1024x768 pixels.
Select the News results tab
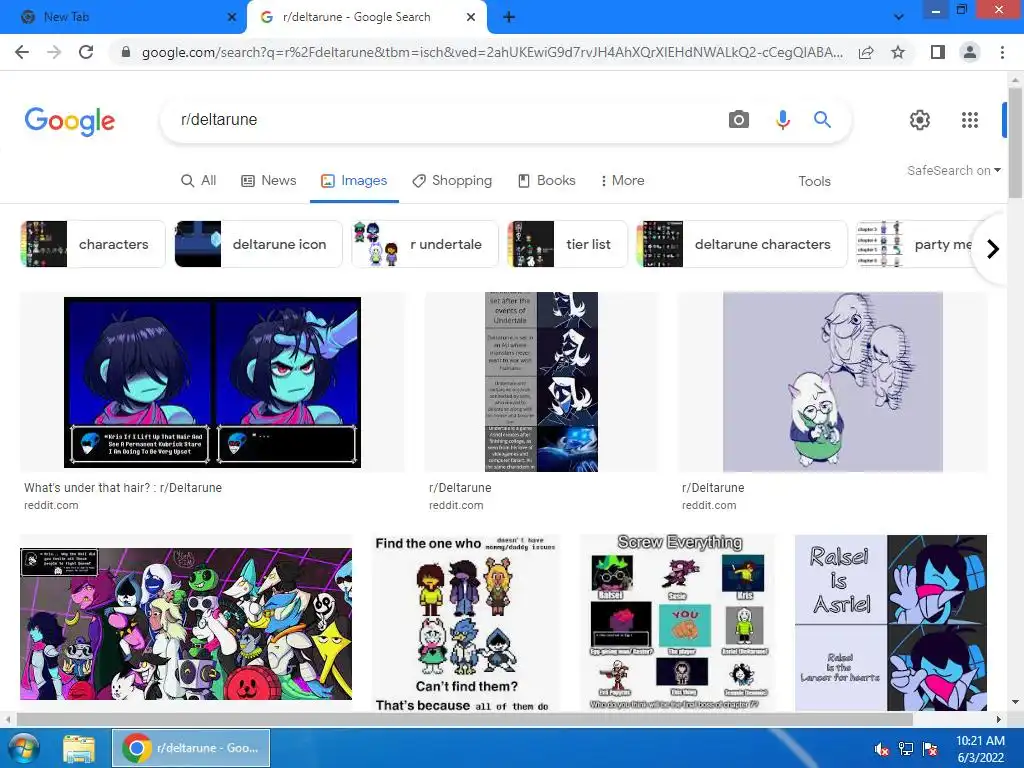click(268, 181)
